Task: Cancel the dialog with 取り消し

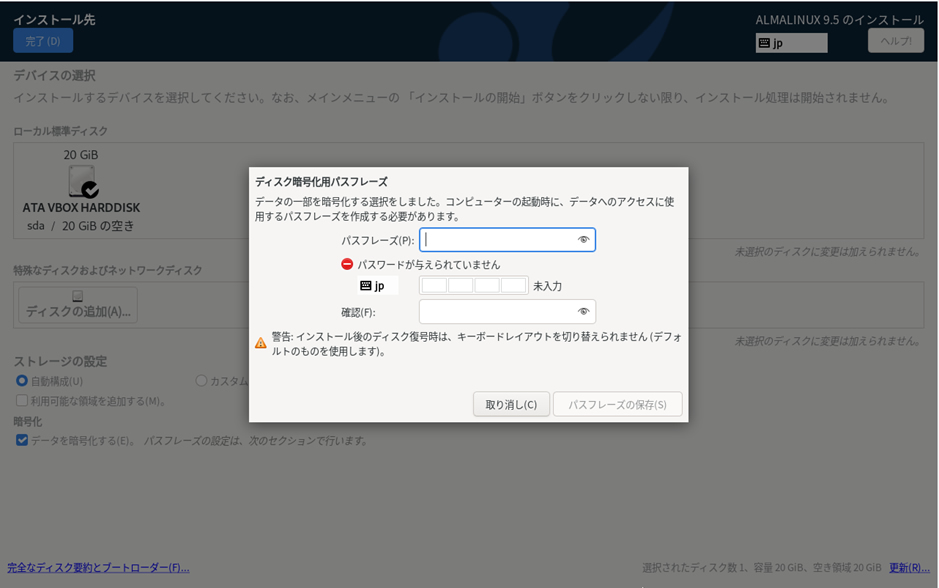Action: (510, 404)
